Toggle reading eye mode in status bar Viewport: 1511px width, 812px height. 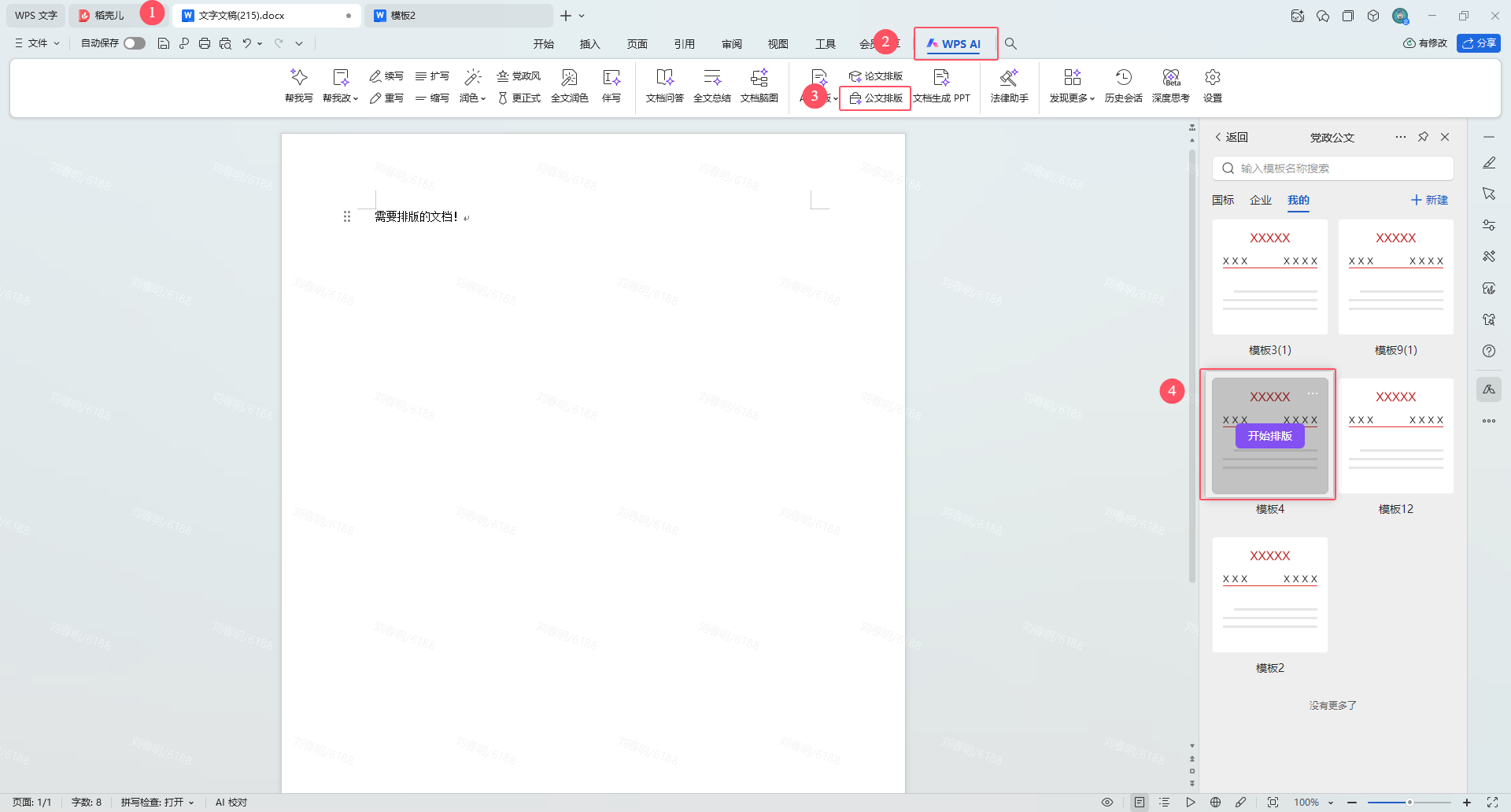point(1106,802)
